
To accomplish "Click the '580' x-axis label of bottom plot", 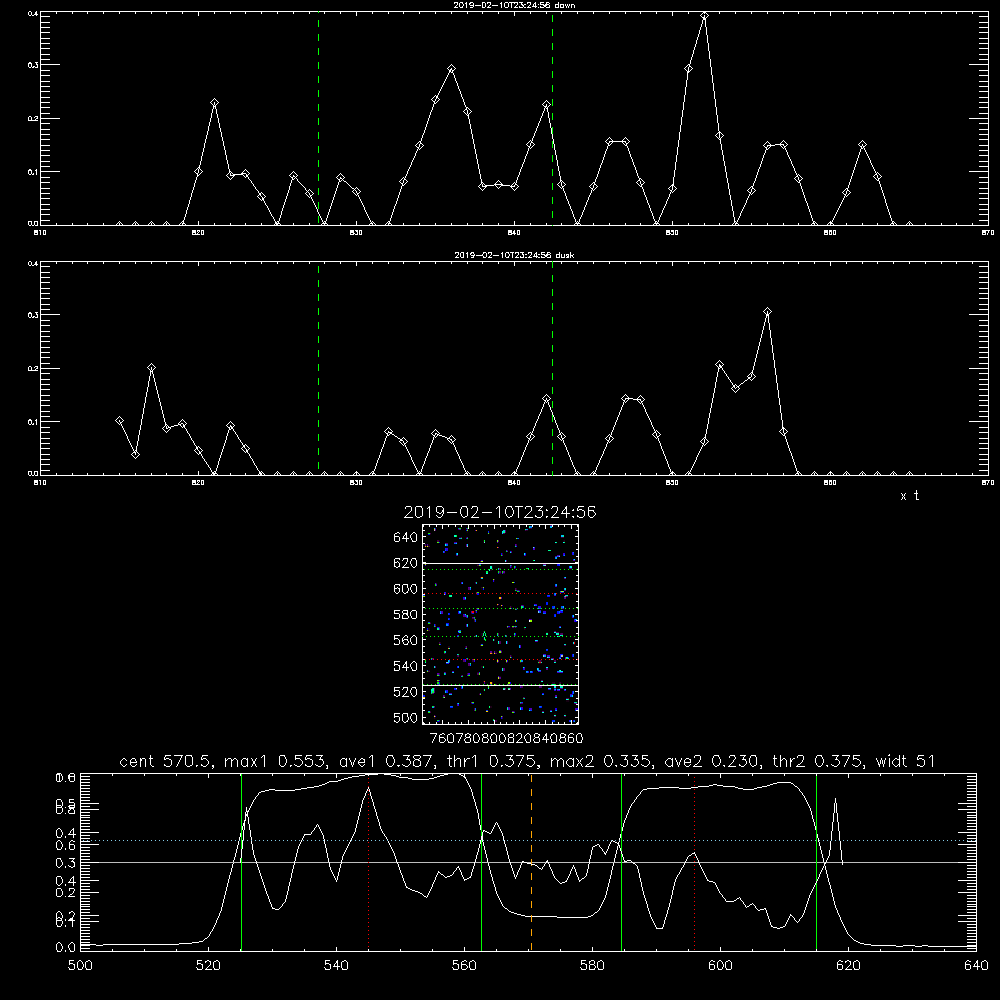I will [x=592, y=966].
